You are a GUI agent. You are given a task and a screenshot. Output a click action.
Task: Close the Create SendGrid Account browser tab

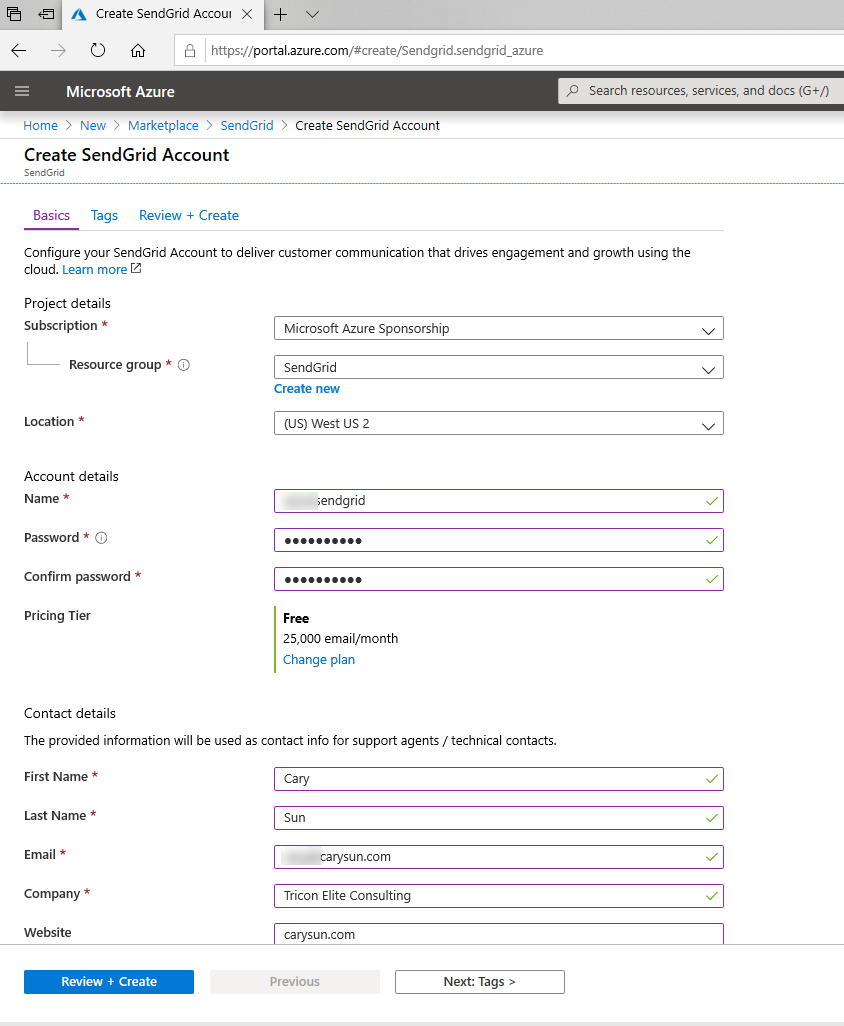(247, 14)
